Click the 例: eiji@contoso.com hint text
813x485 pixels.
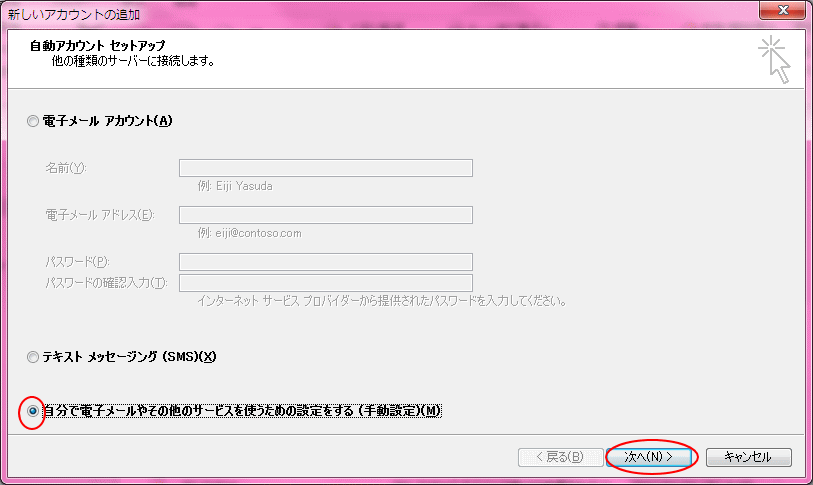click(x=249, y=233)
